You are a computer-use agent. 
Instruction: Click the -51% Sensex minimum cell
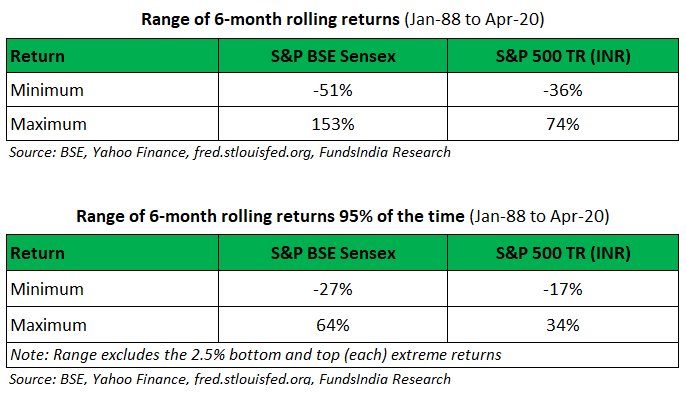click(333, 90)
